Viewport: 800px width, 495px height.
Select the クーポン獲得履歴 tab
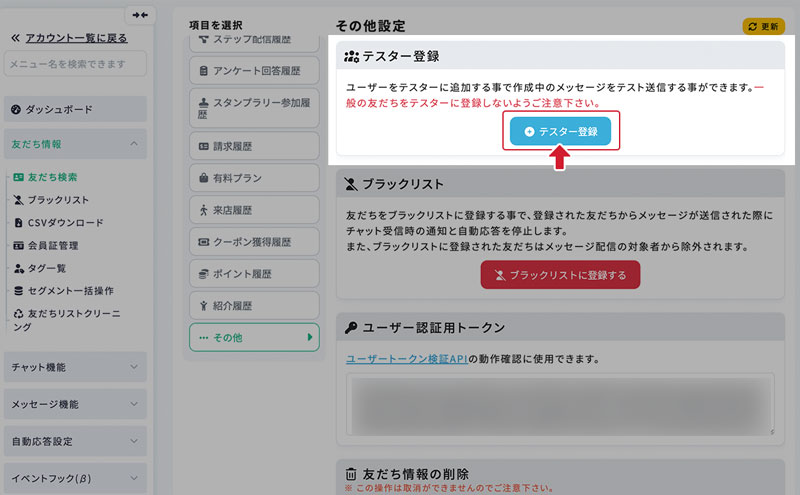point(254,242)
